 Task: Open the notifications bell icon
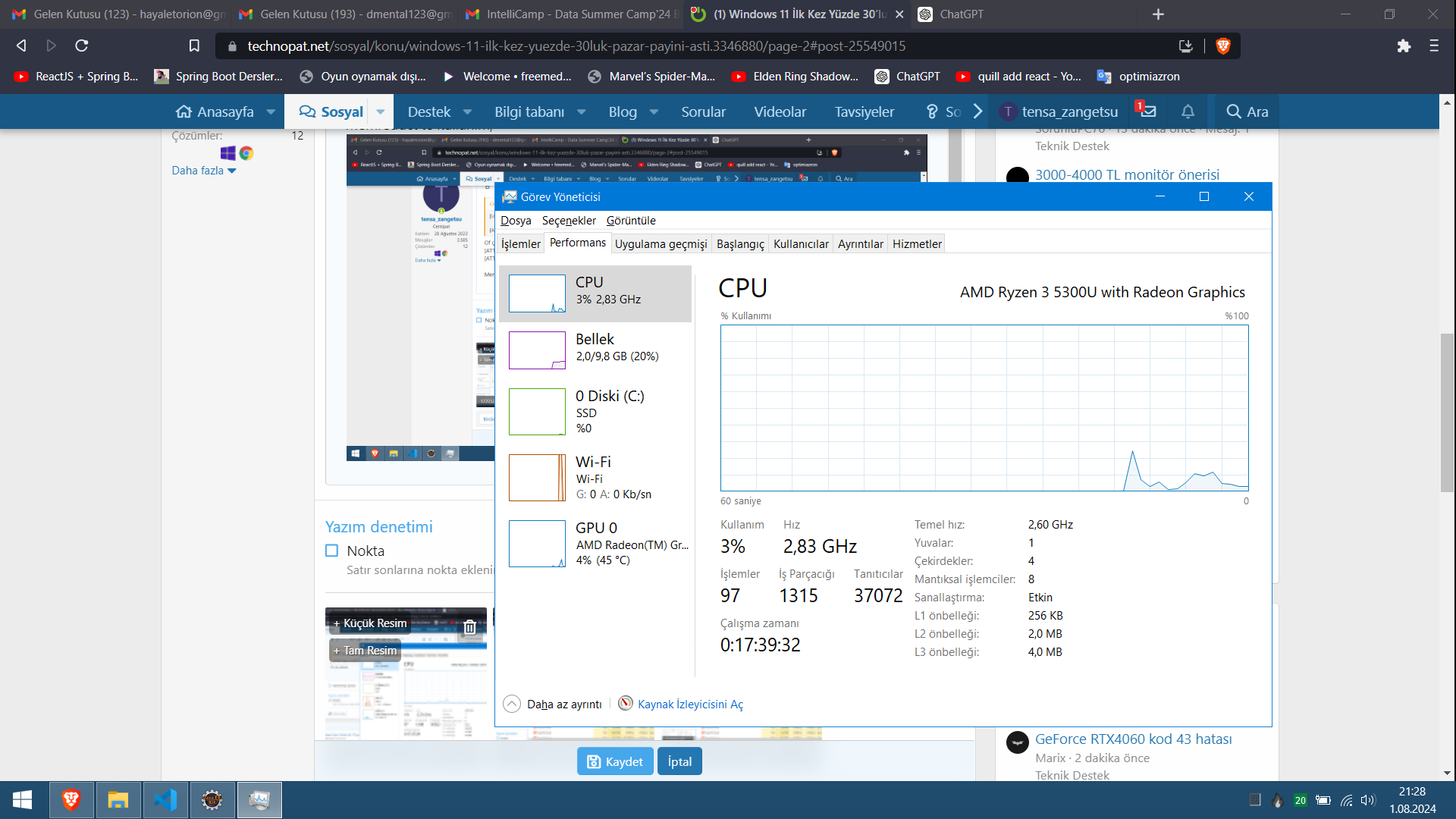pyautogui.click(x=1188, y=111)
